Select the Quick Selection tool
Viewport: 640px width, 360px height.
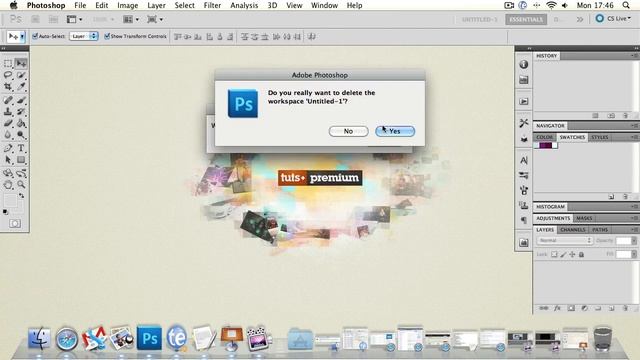pyautogui.click(x=21, y=75)
